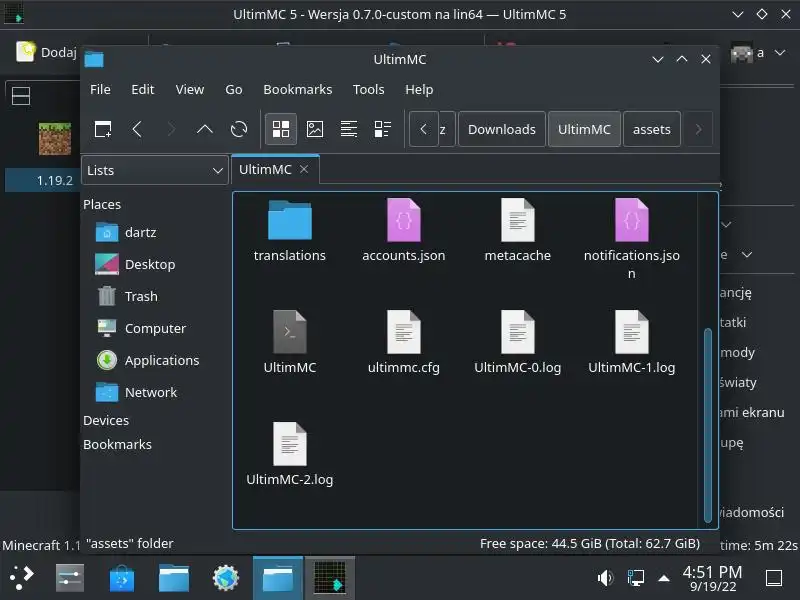Viewport: 800px width, 600px height.
Task: Collapse the UltimMC group expander icon
Action: click(21, 96)
